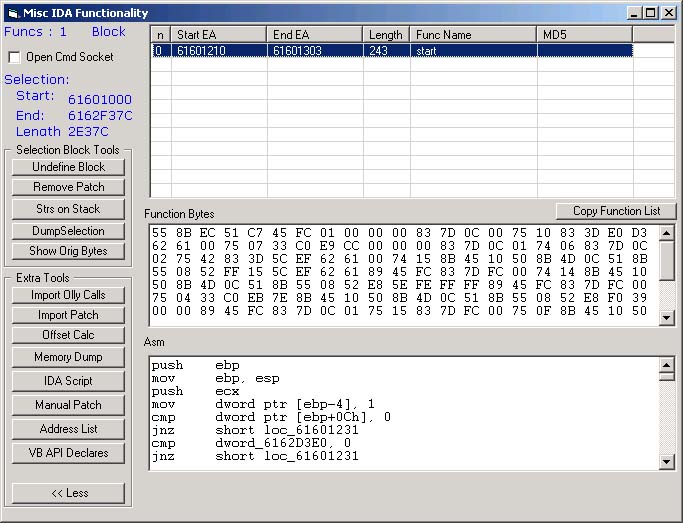Screen dimensions: 683x523
Task: Sort list by Func Name column header
Action: point(472,34)
